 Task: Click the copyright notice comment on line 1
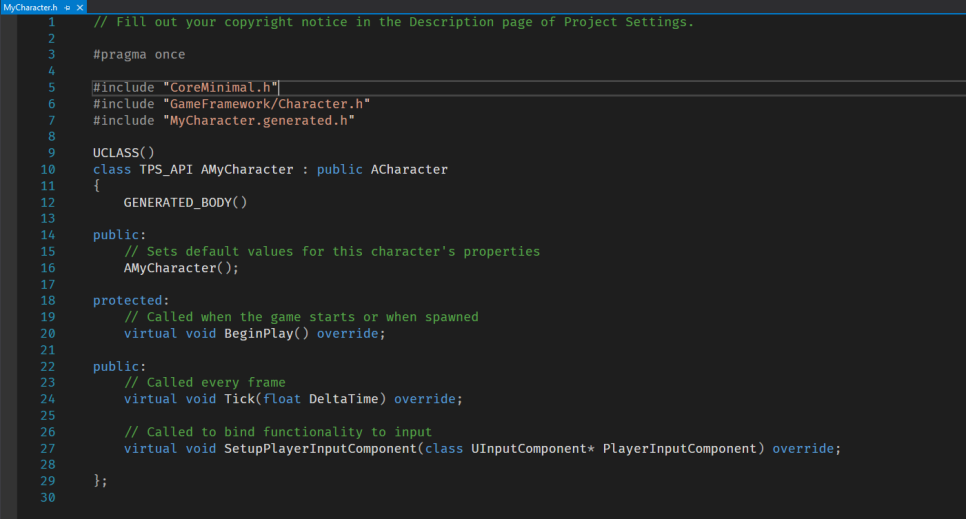click(x=393, y=22)
